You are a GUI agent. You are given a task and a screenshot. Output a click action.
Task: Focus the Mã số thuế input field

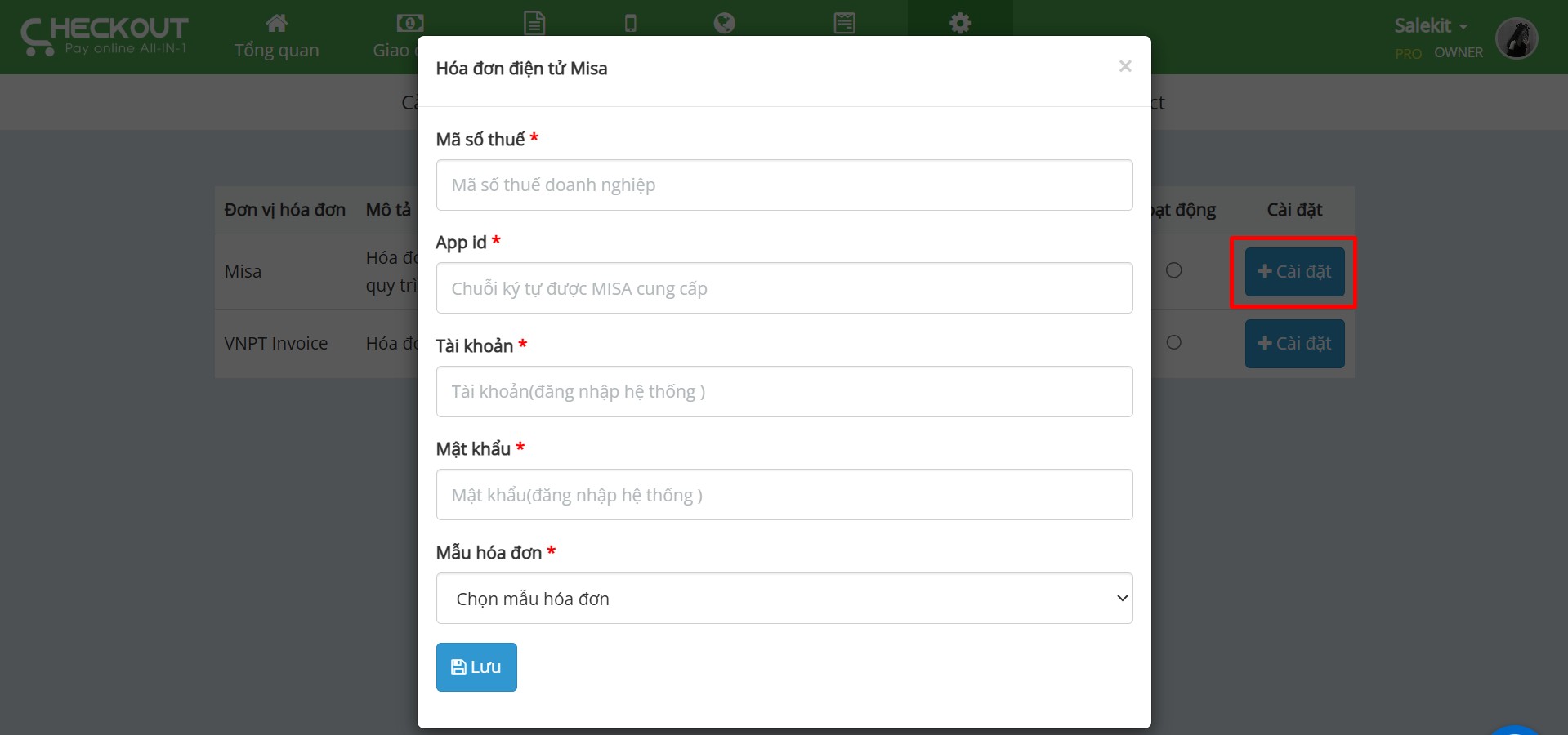tap(784, 185)
